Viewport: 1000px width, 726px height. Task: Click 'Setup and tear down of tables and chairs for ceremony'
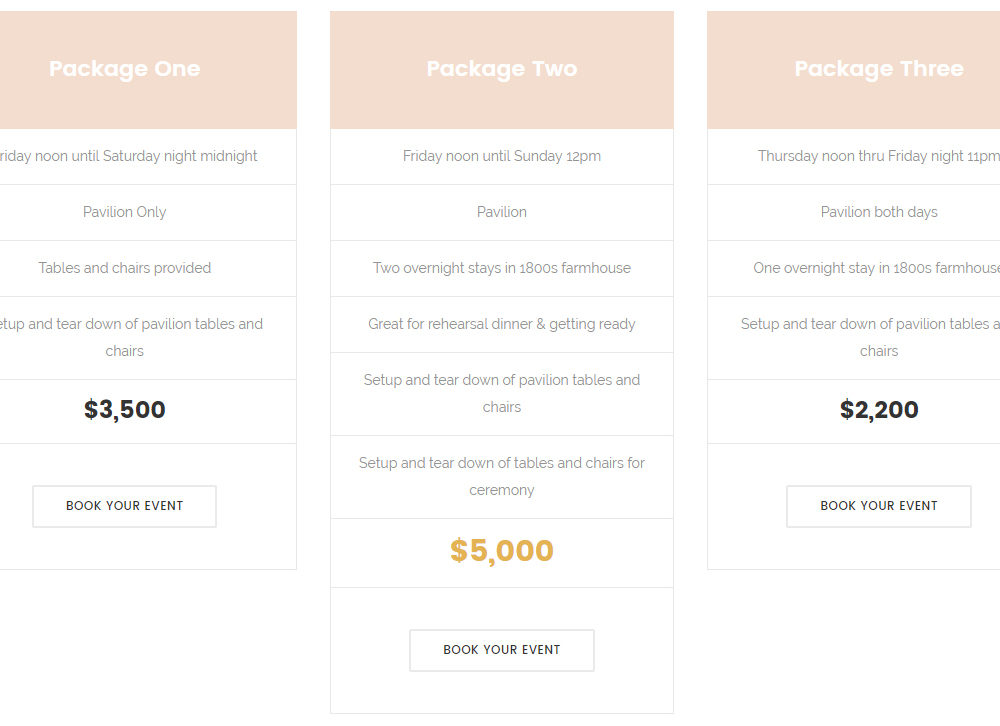tap(502, 477)
